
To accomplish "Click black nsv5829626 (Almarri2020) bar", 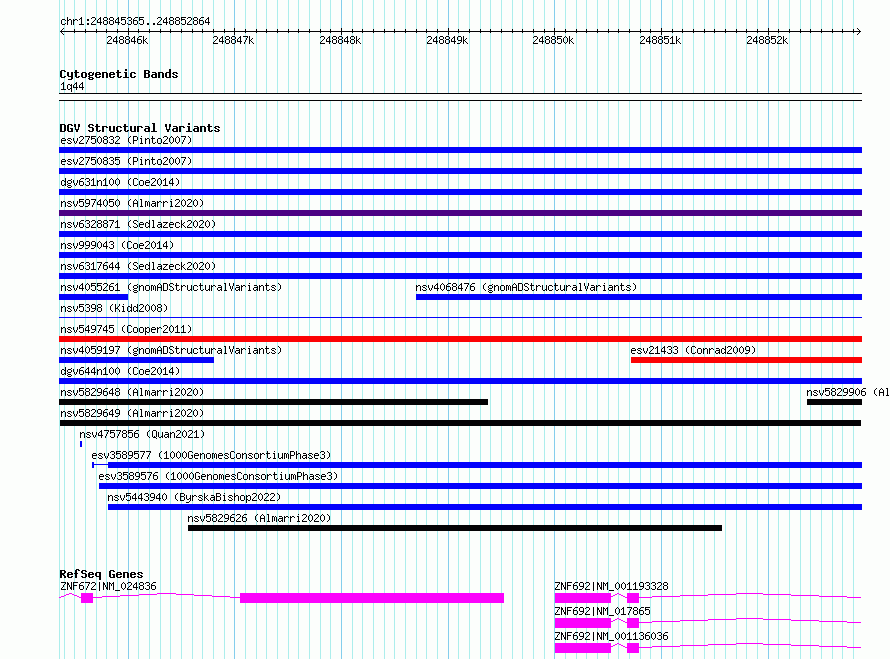I will pos(455,528).
